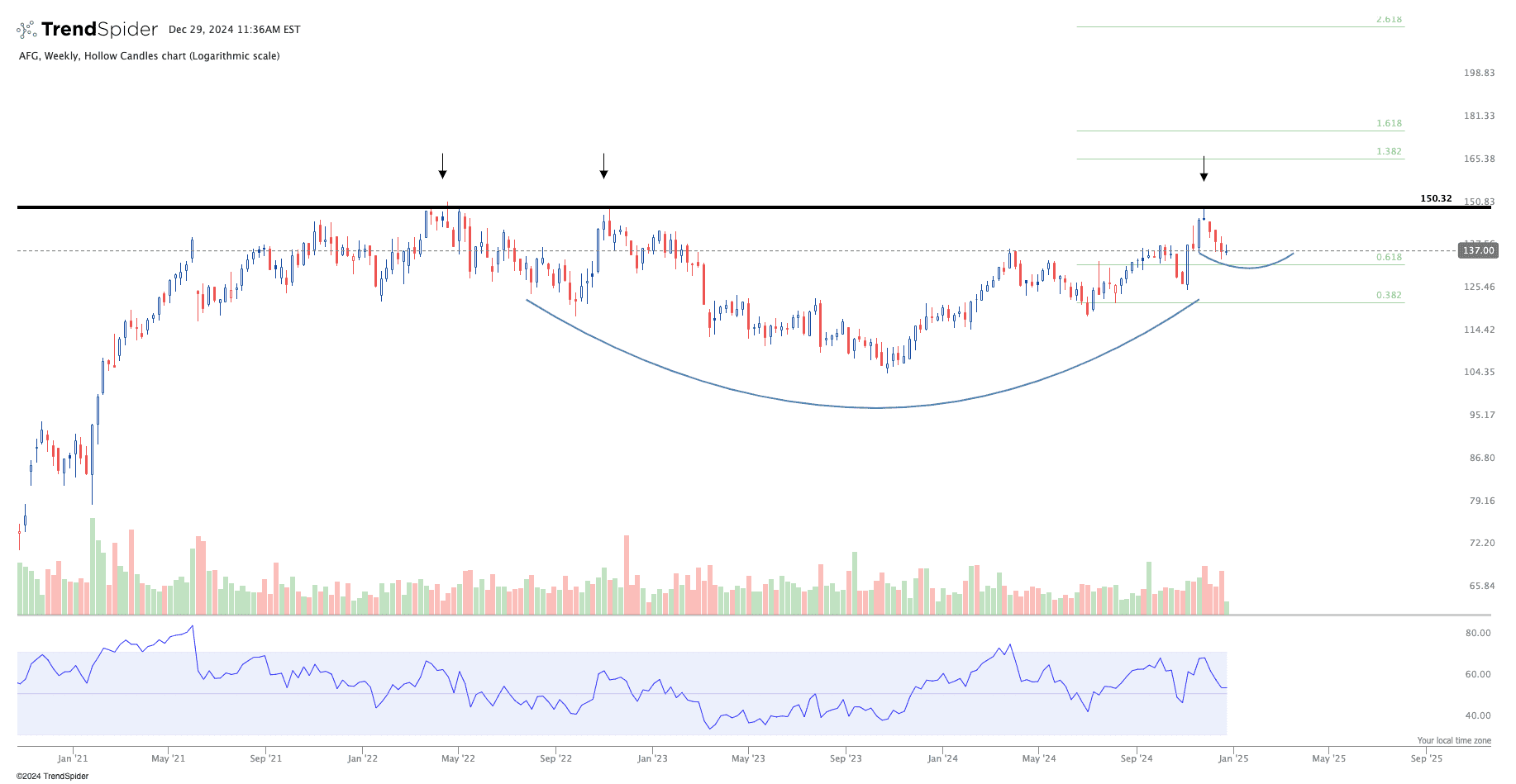This screenshot has width=1516, height=784.
Task: Click the 198.83 price axis label
Action: (1479, 73)
